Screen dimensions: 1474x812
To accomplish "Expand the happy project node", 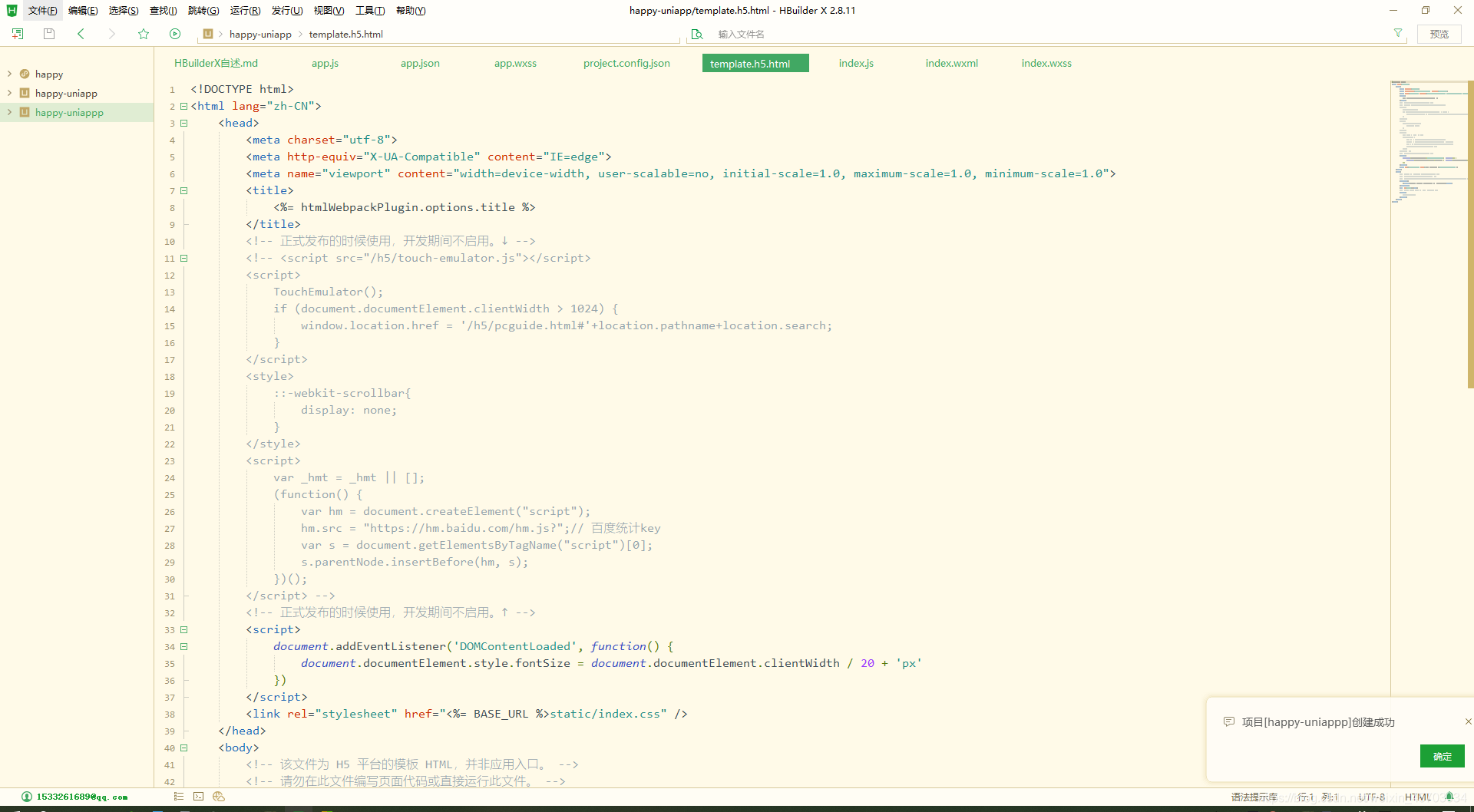I will coord(9,74).
